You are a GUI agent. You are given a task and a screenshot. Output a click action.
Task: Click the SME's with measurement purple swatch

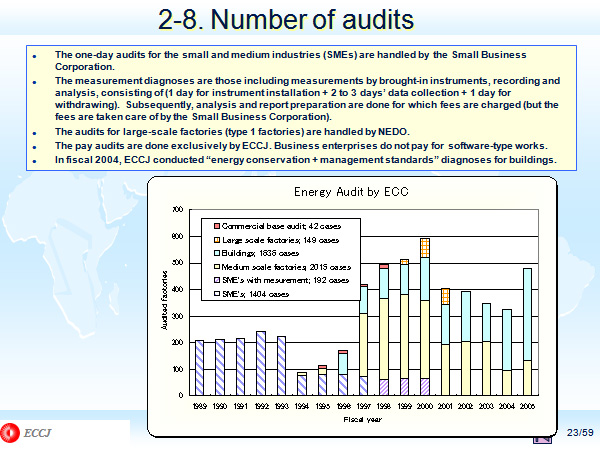click(x=217, y=280)
